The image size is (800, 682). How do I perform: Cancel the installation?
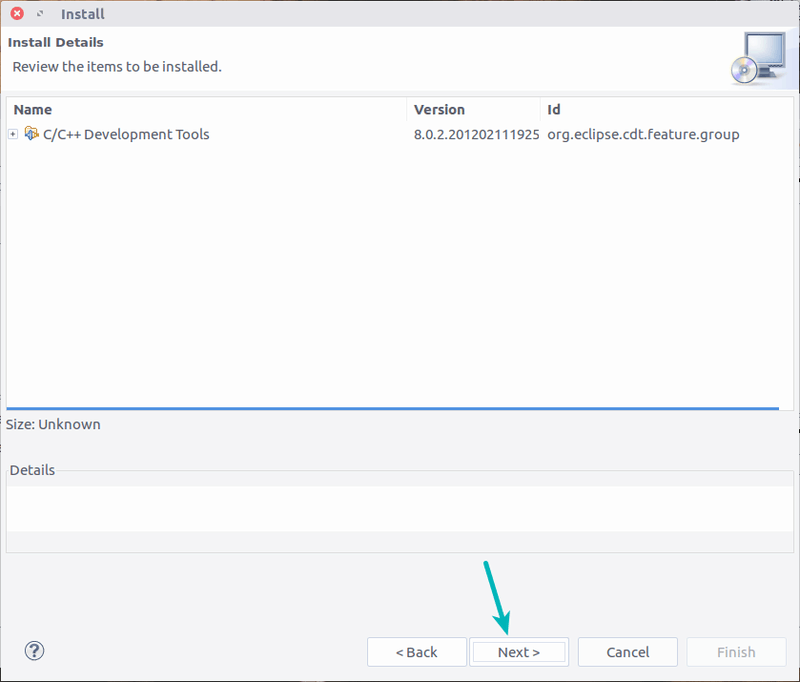tap(627, 651)
